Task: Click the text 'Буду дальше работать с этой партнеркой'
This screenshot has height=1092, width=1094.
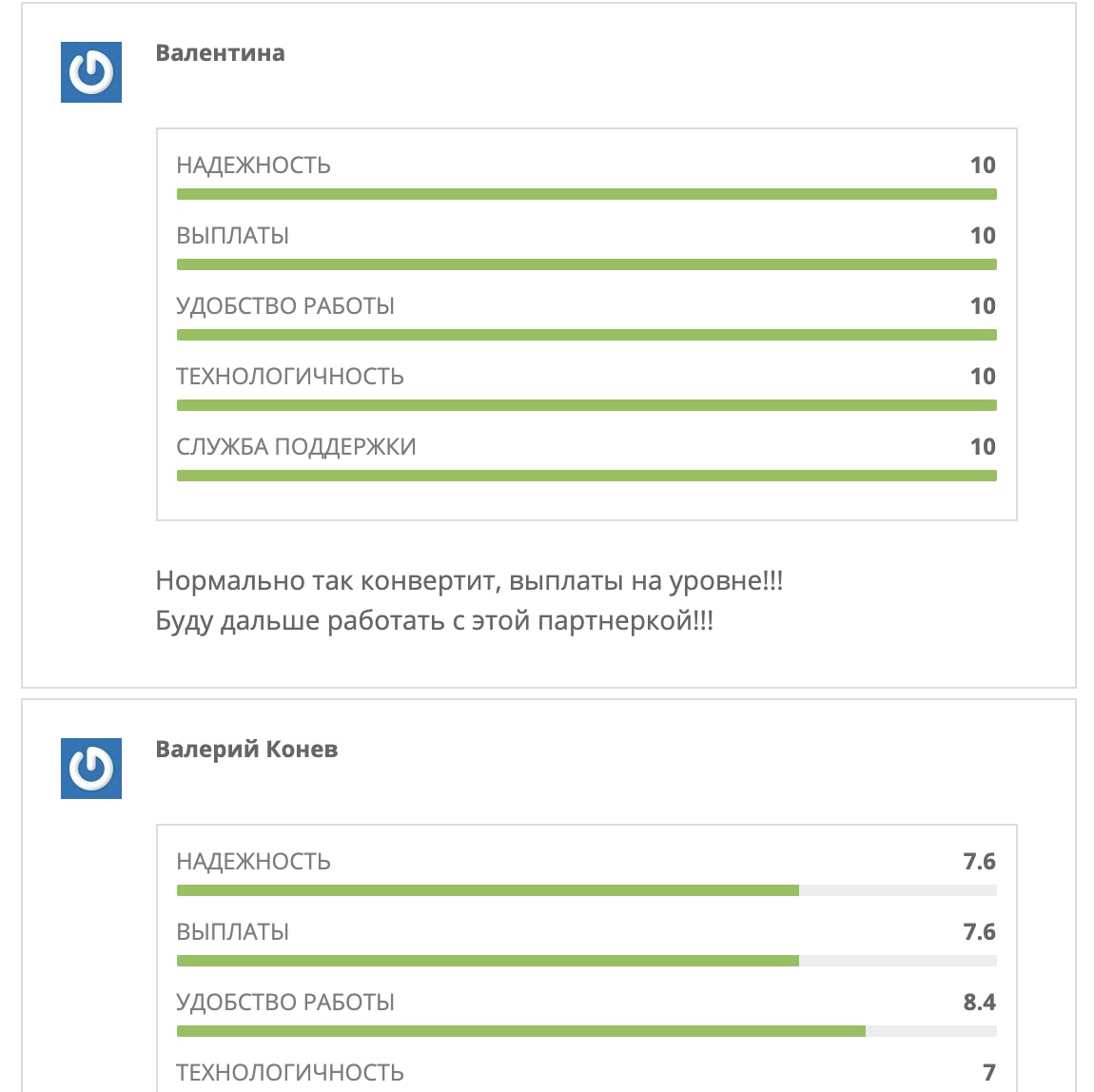Action: 434,621
